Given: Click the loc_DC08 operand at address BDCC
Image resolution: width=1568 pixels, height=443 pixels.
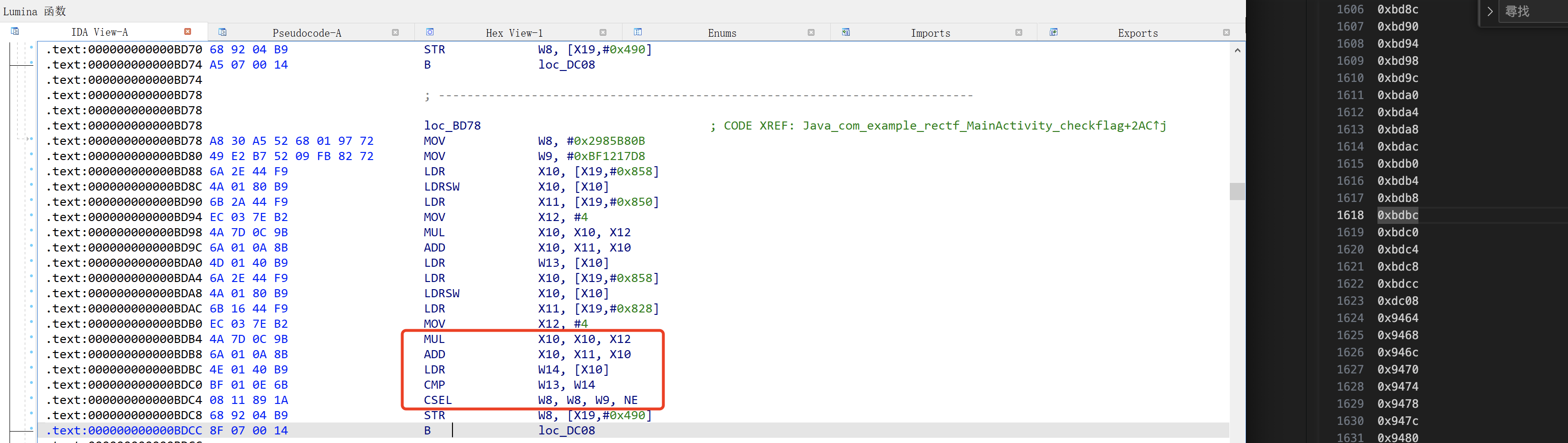Looking at the screenshot, I should pyautogui.click(x=566, y=430).
